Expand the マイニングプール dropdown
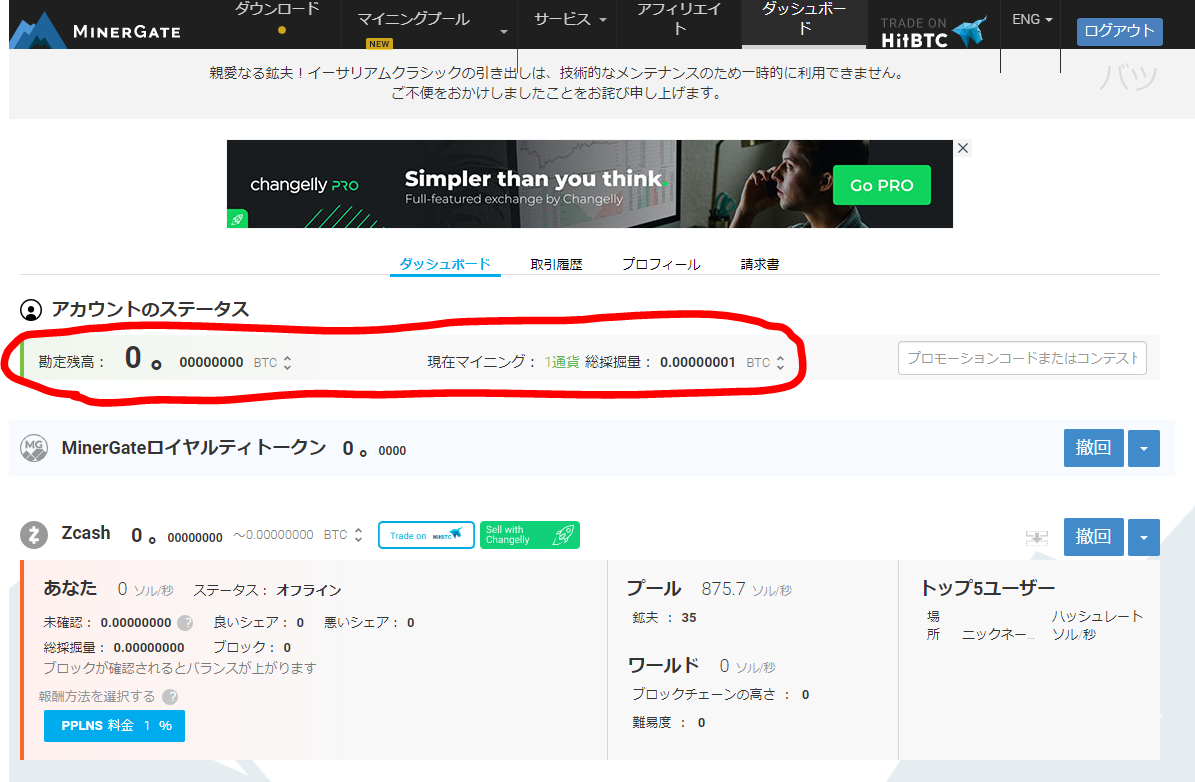Viewport: 1195px width, 782px height. pos(504,32)
